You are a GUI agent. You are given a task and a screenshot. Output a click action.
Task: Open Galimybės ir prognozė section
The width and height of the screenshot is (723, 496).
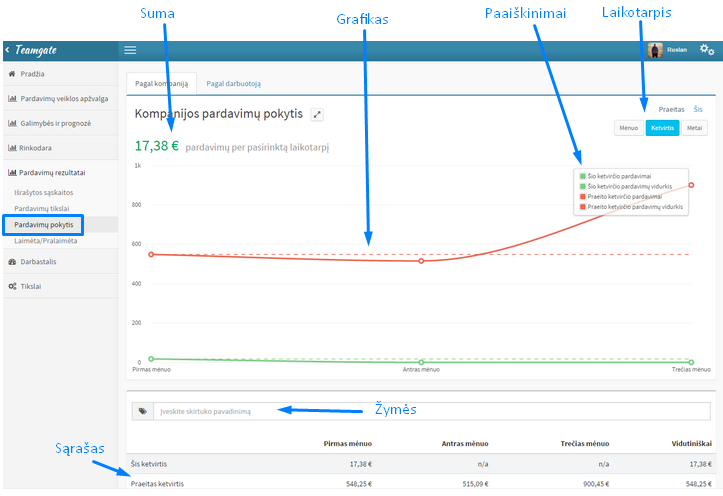point(60,123)
